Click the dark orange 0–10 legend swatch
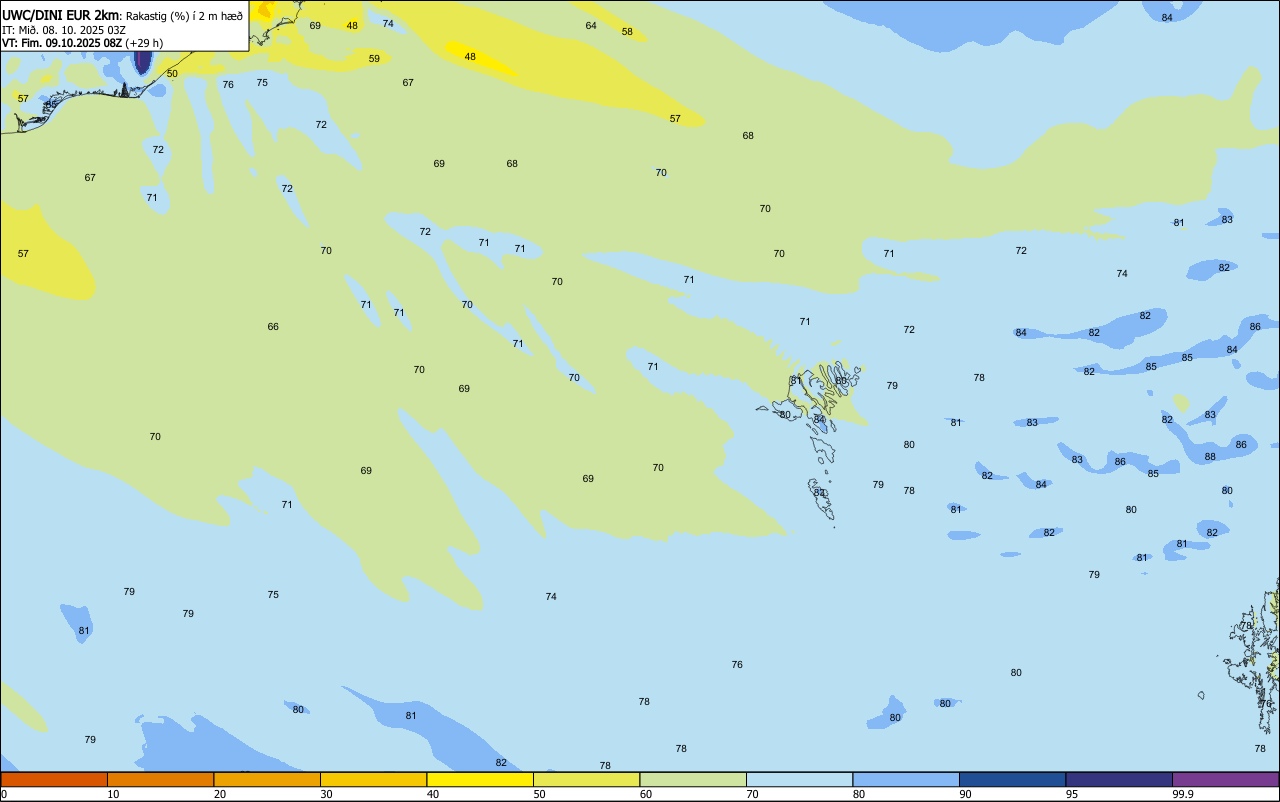Viewport: 1280px width, 802px height. tap(54, 779)
